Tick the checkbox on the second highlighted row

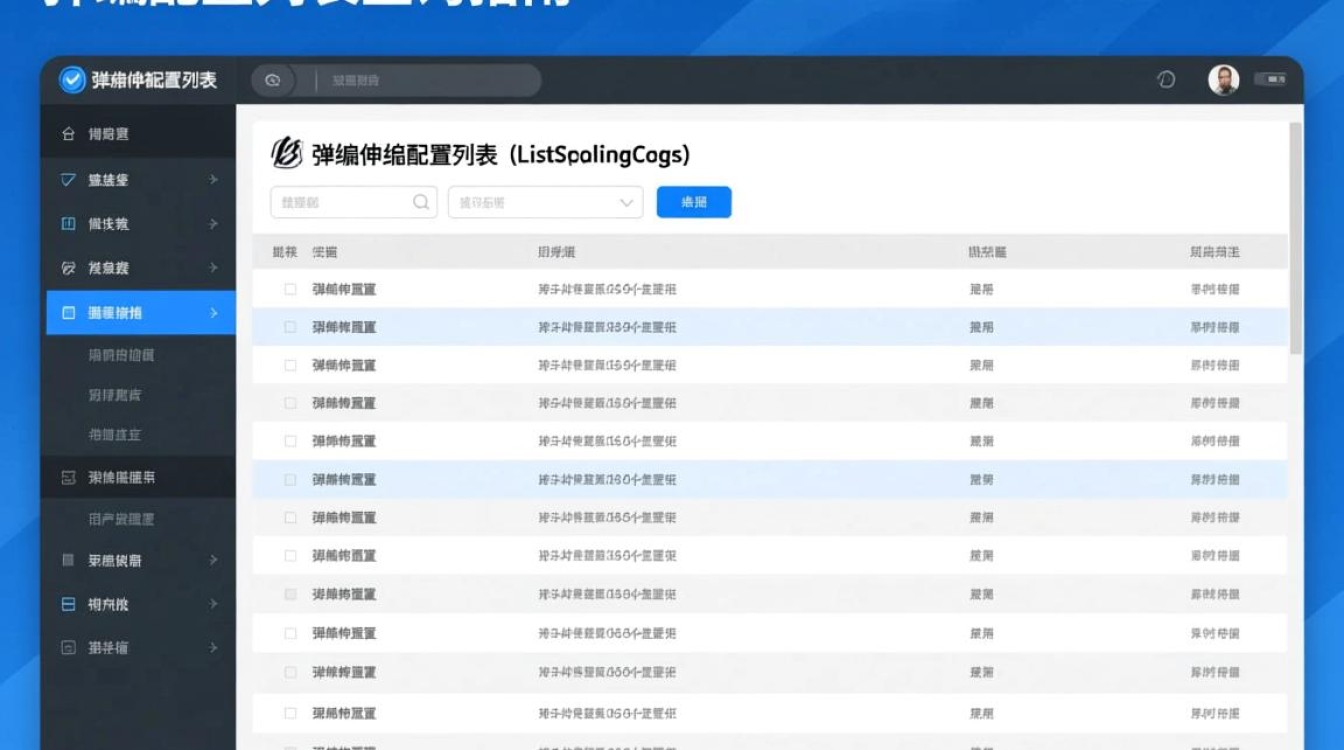point(289,479)
